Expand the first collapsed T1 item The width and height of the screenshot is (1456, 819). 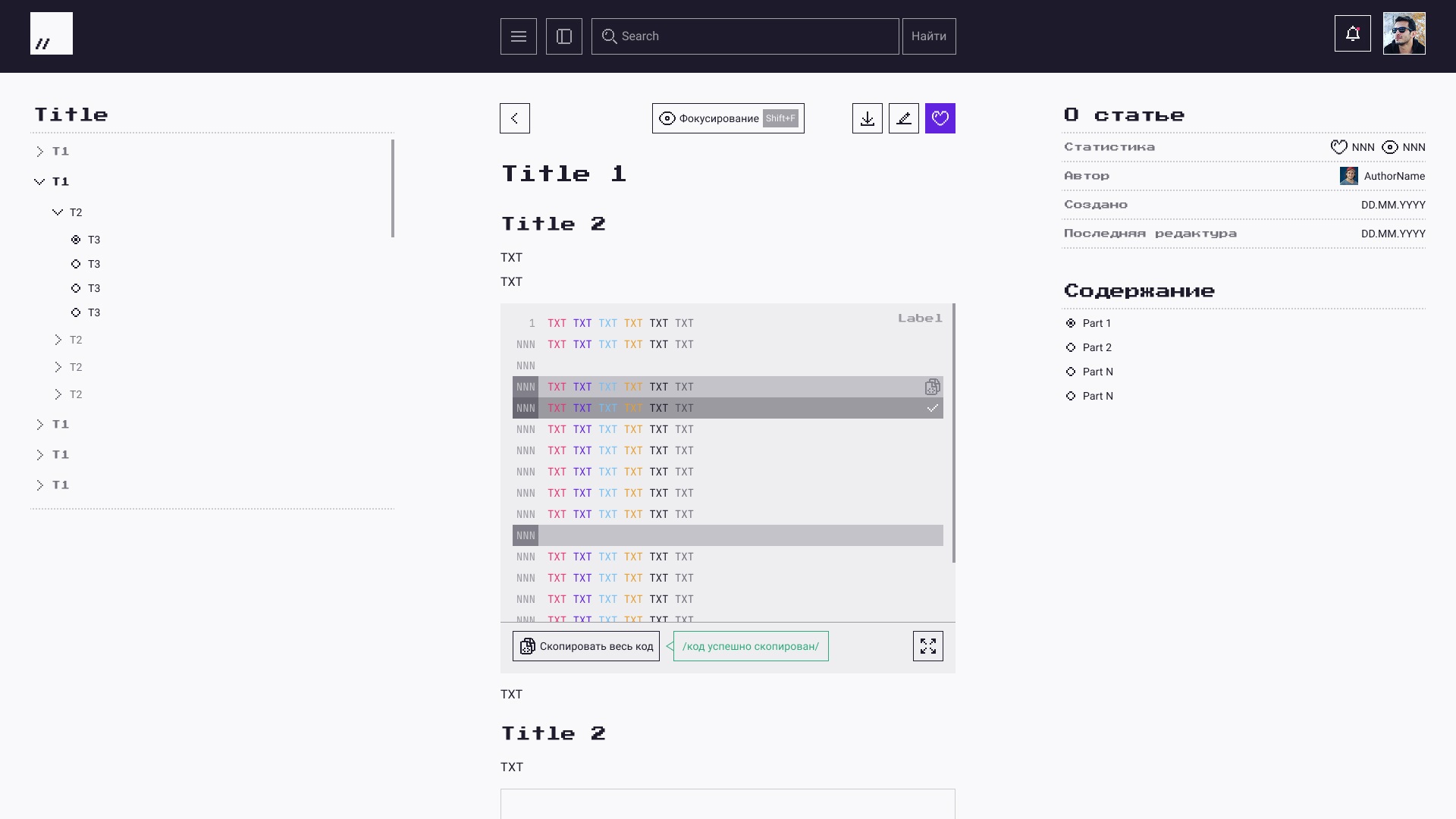[40, 152]
